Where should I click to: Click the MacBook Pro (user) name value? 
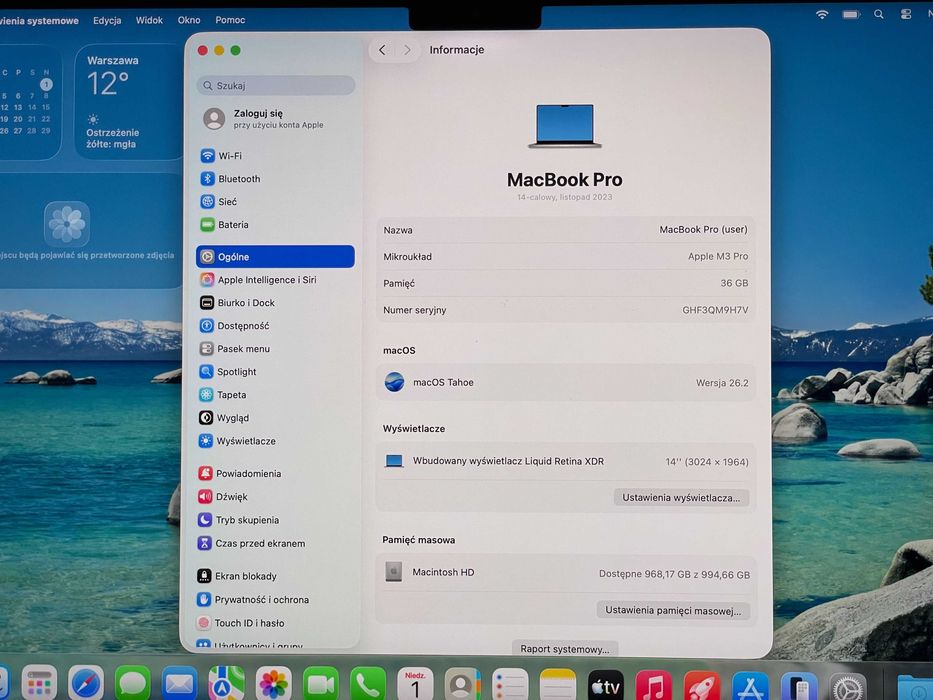click(x=703, y=229)
